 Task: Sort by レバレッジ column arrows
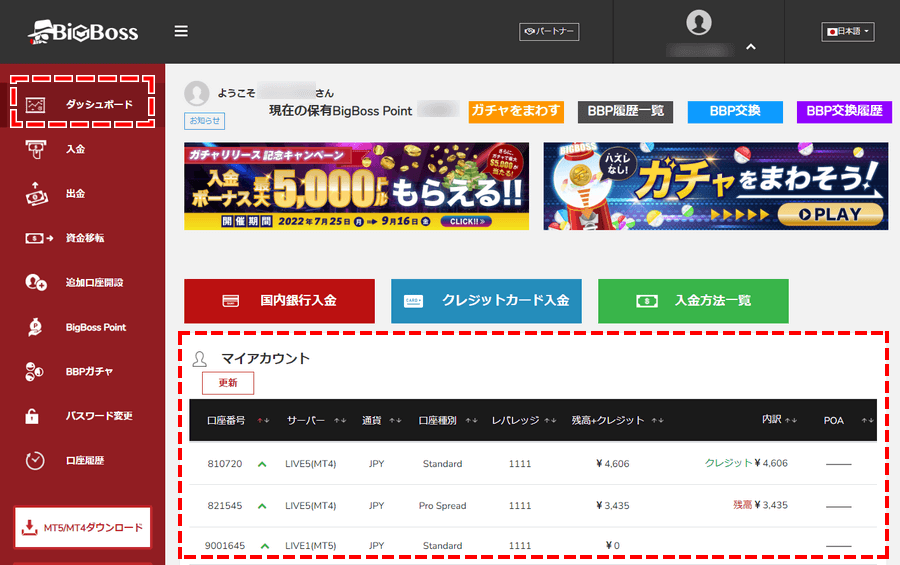click(x=550, y=421)
